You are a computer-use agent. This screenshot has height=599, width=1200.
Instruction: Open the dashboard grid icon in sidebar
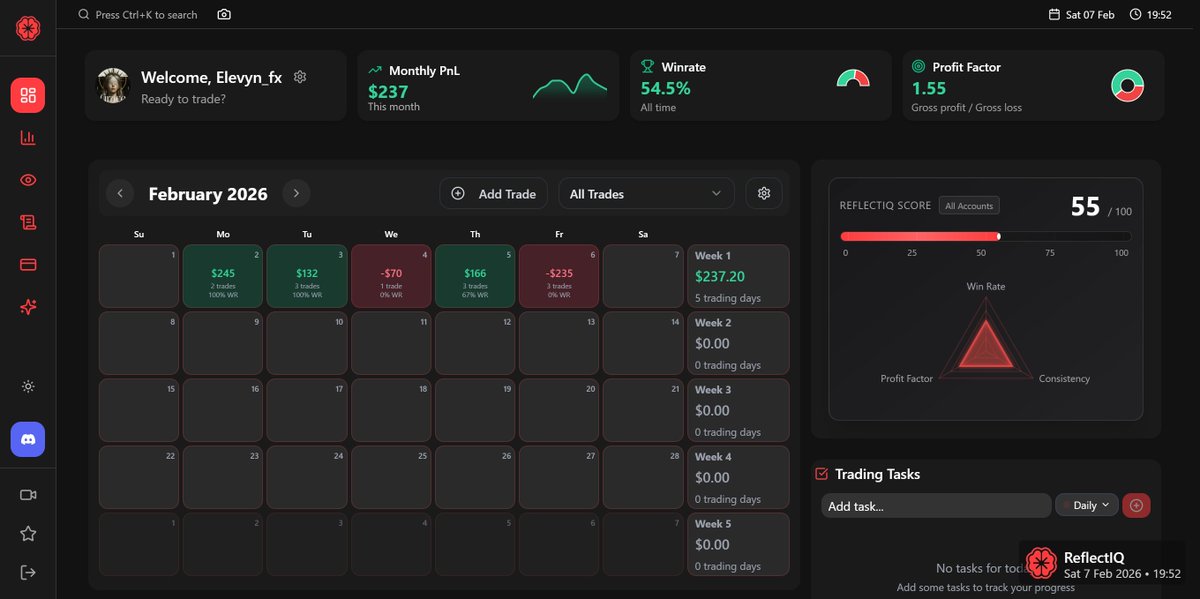click(x=28, y=95)
